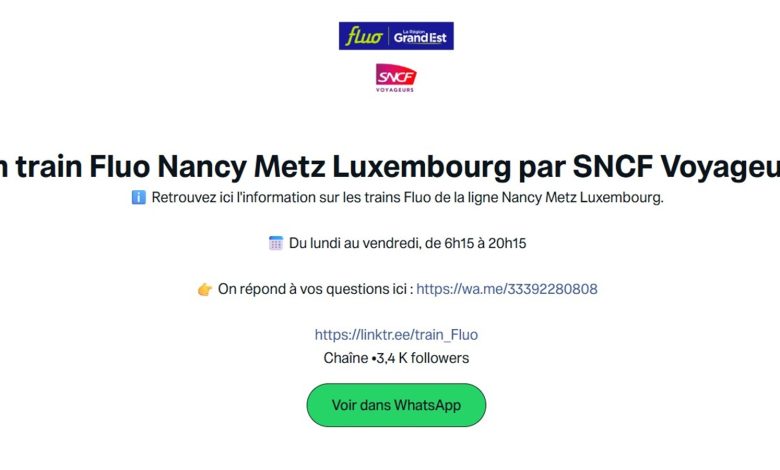780x470 pixels.
Task: Click the Voir dans WhatsApp button
Action: (x=396, y=405)
